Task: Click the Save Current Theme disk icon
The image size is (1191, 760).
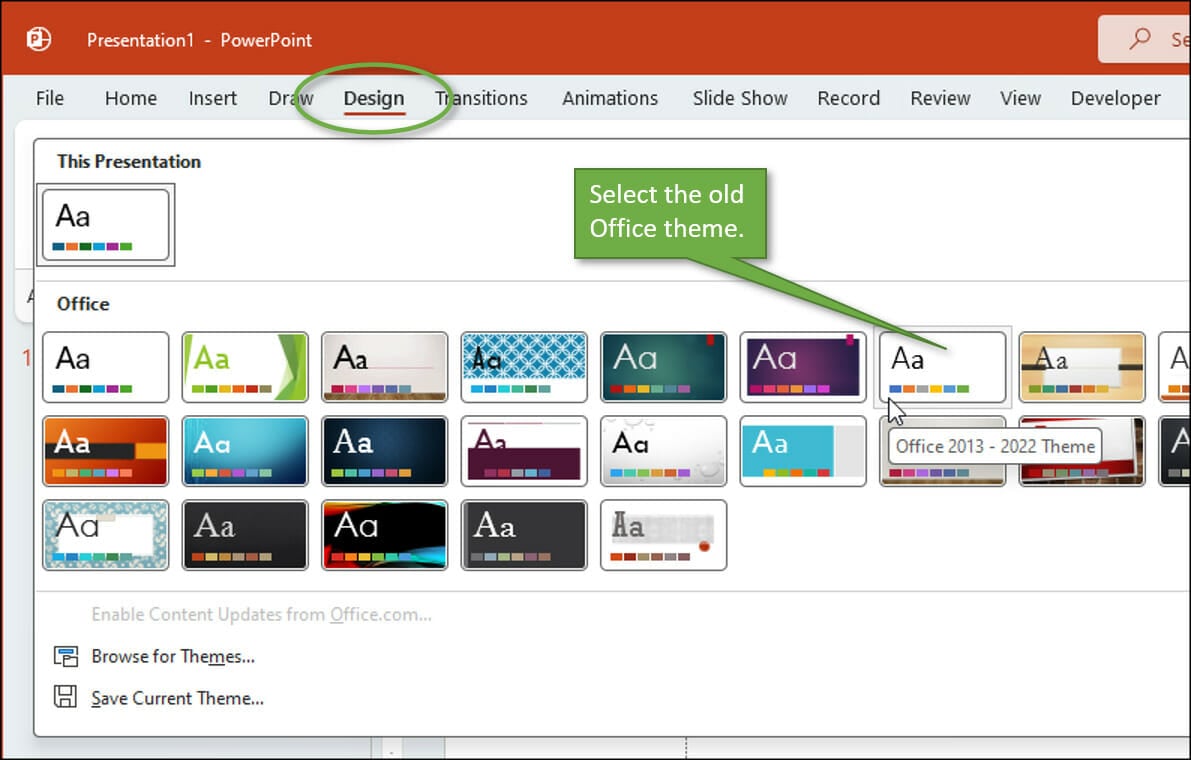Action: pos(65,698)
